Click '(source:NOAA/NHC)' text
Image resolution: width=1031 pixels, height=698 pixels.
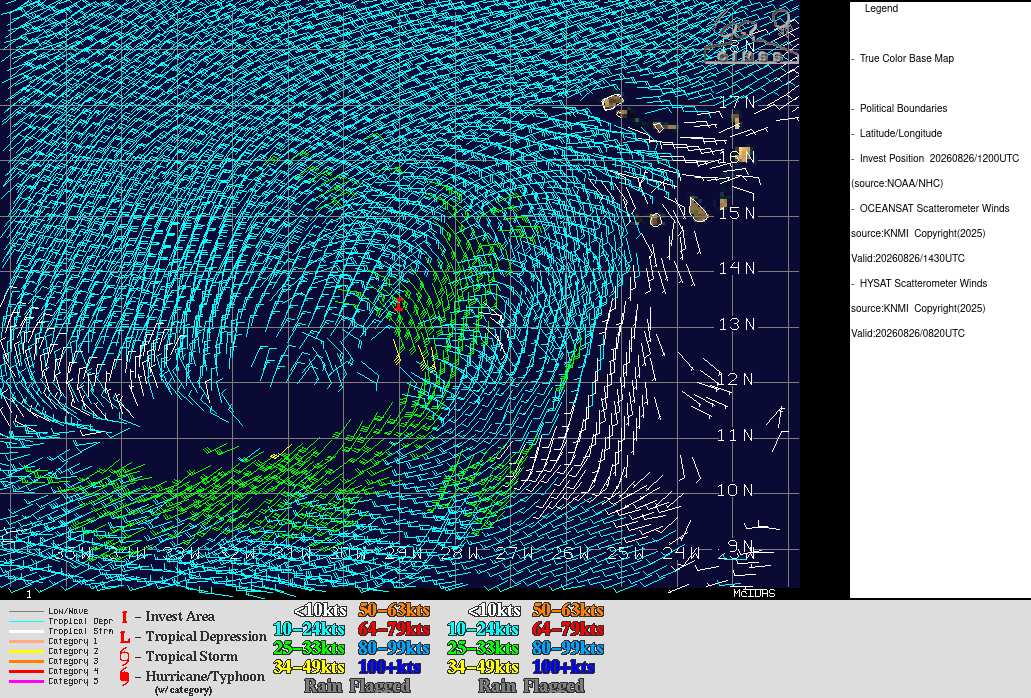click(x=897, y=183)
